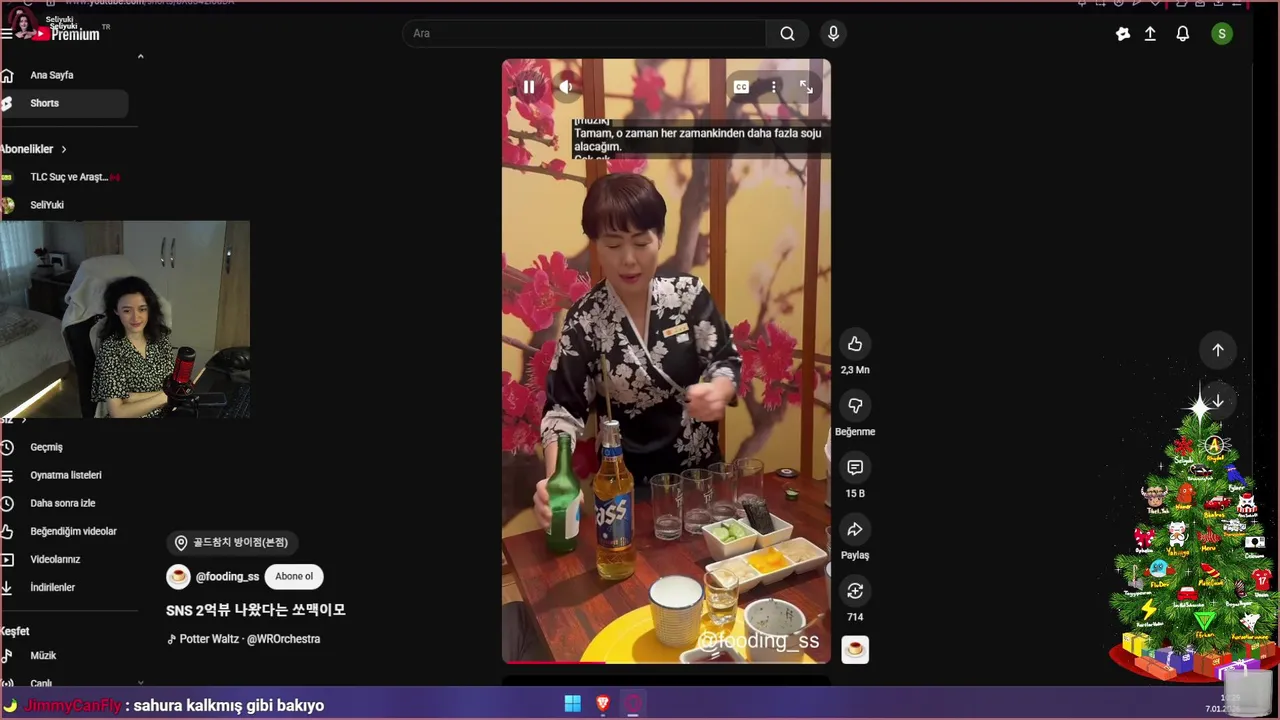Mute the Shorts video volume

click(566, 87)
